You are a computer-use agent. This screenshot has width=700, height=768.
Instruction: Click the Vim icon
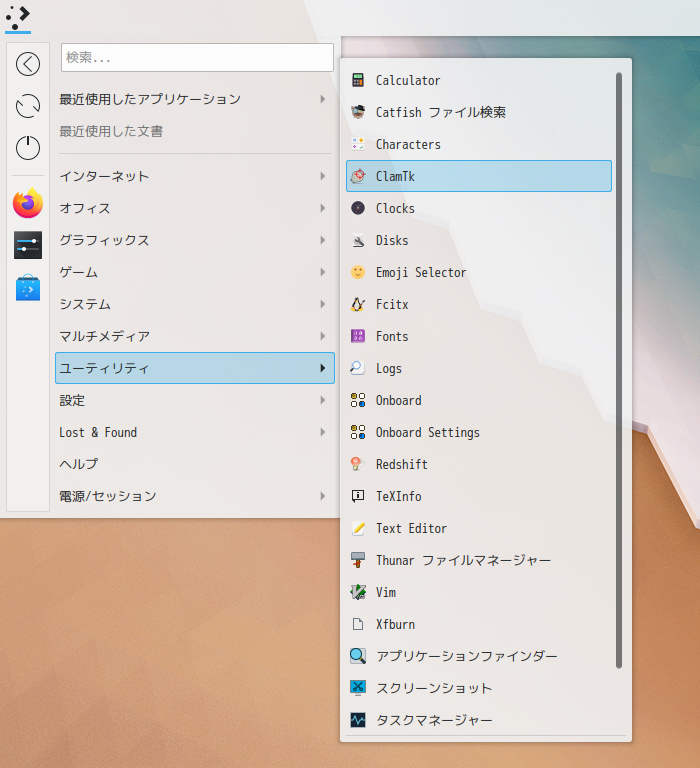coord(358,592)
